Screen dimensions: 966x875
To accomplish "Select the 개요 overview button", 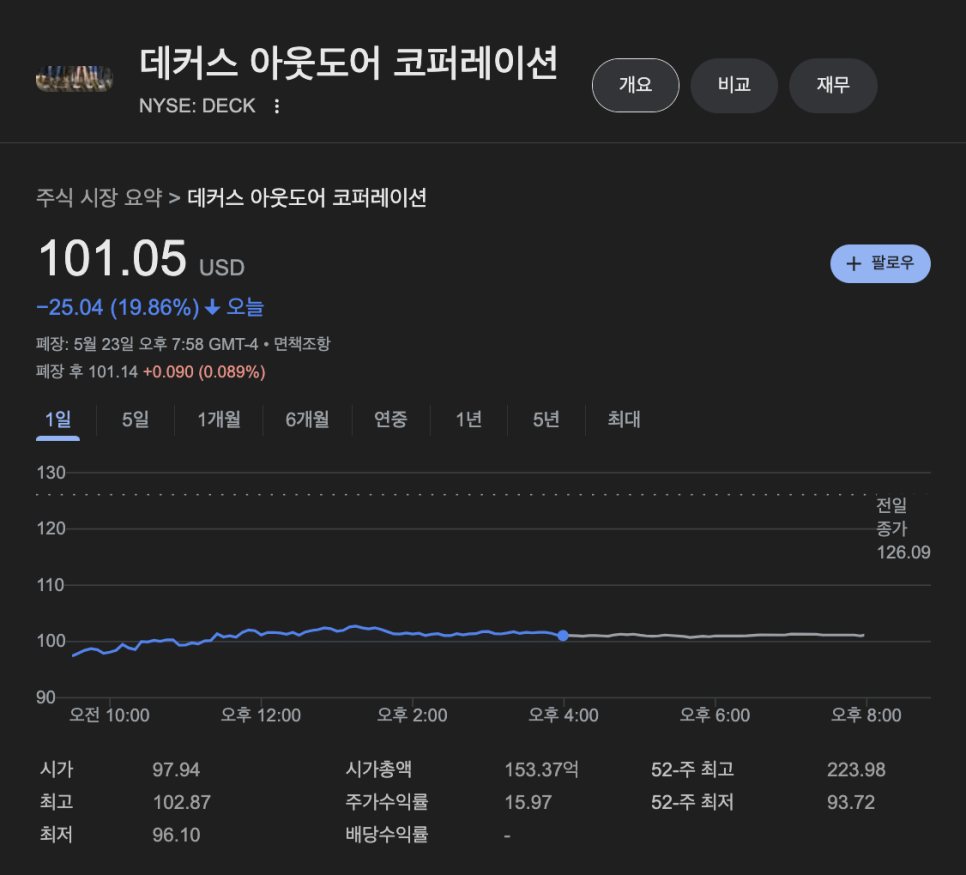I will click(x=635, y=85).
